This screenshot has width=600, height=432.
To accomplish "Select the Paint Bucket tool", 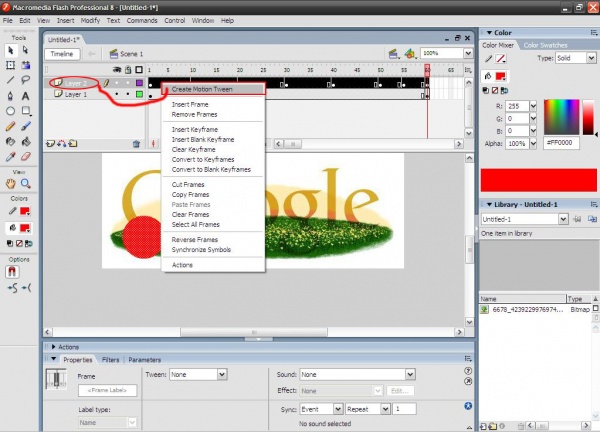I will tap(26, 141).
